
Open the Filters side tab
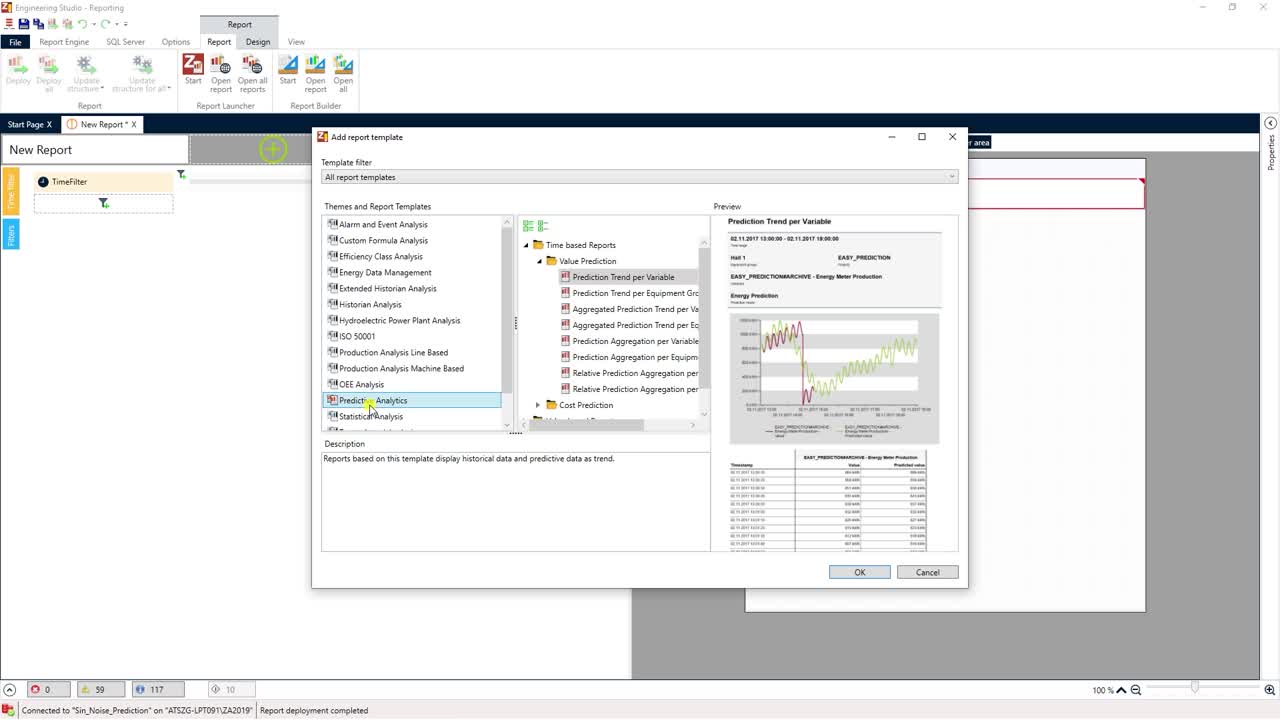pyautogui.click(x=11, y=234)
